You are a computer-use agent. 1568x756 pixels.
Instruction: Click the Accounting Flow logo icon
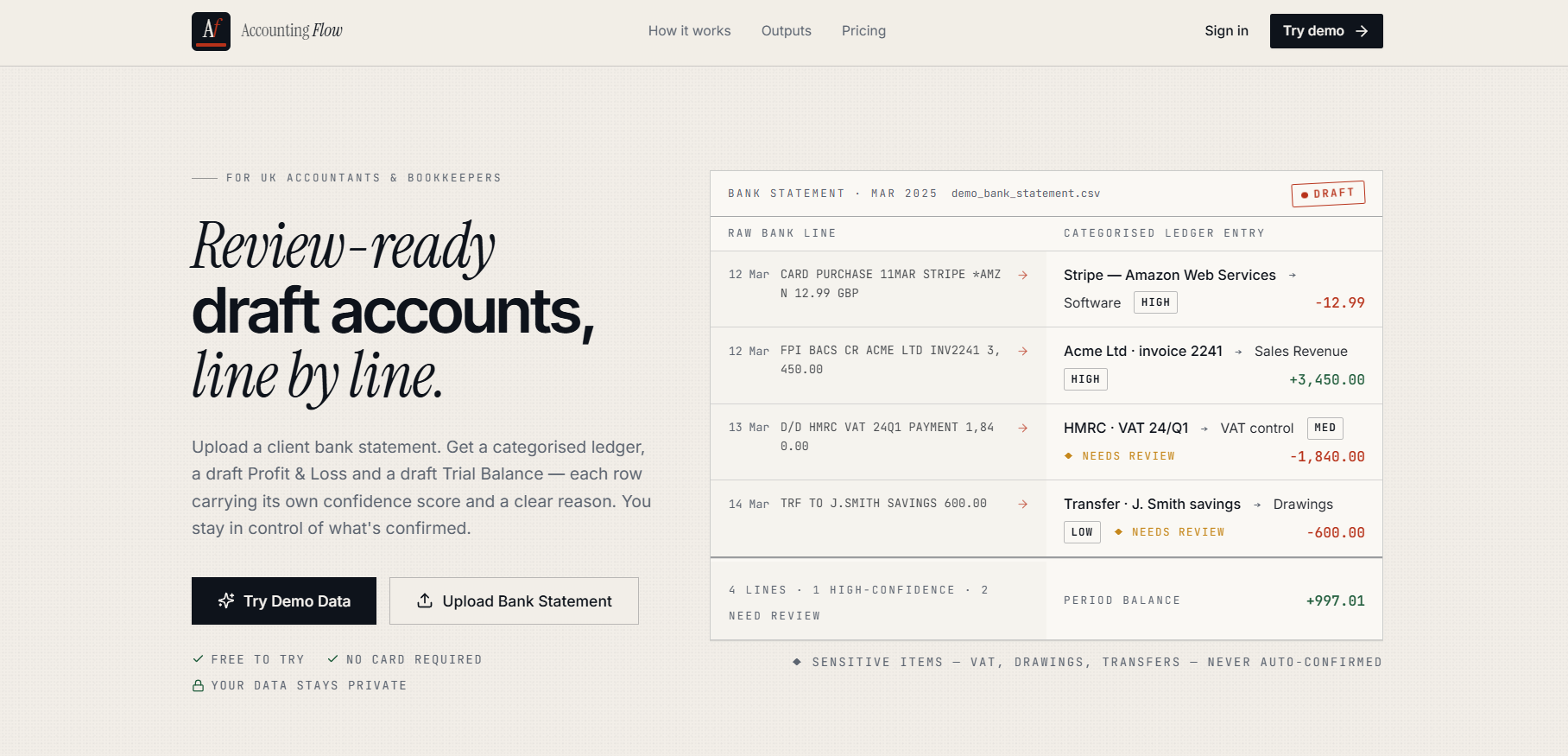(x=211, y=31)
